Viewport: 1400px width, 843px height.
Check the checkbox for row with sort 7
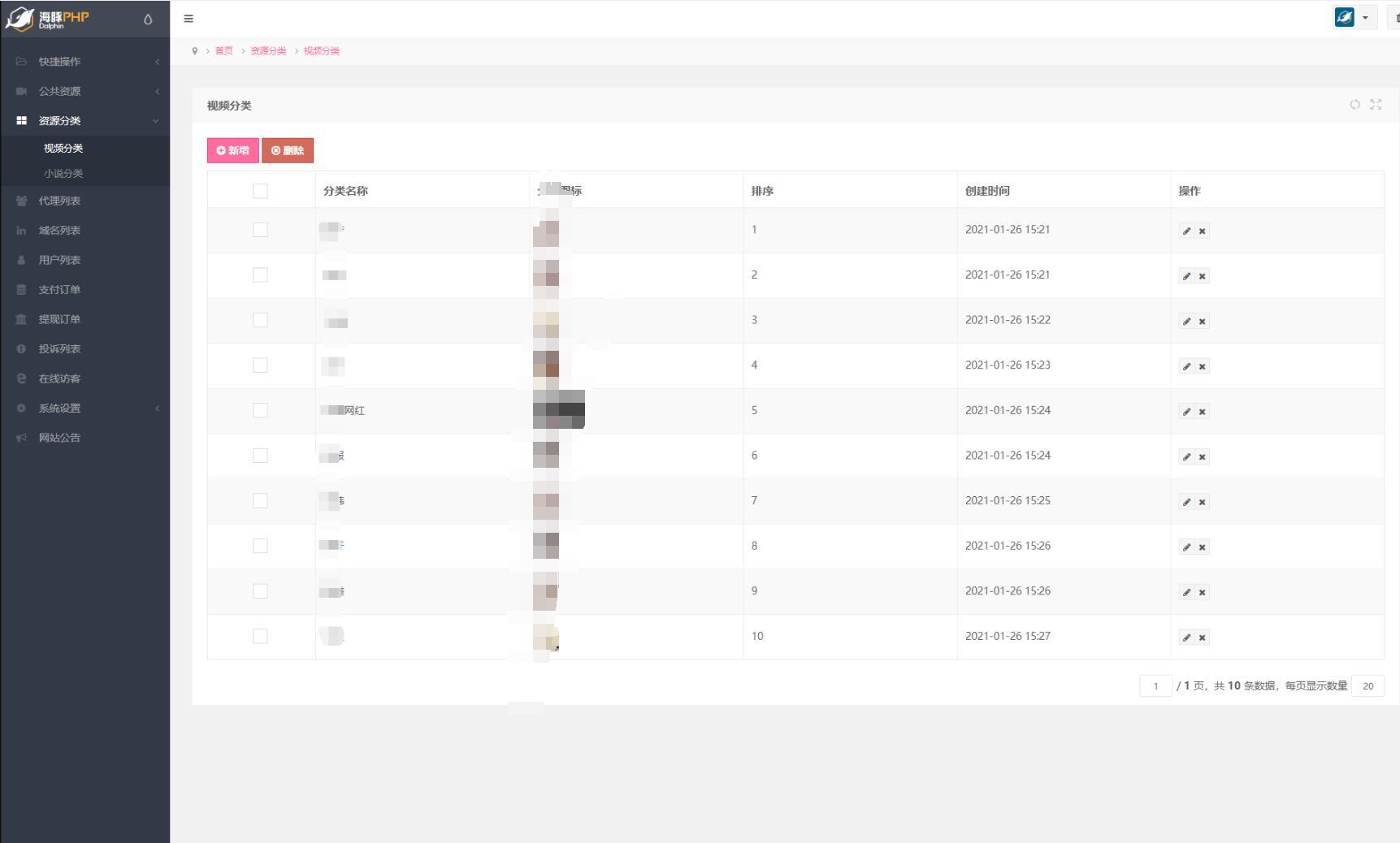(x=260, y=501)
